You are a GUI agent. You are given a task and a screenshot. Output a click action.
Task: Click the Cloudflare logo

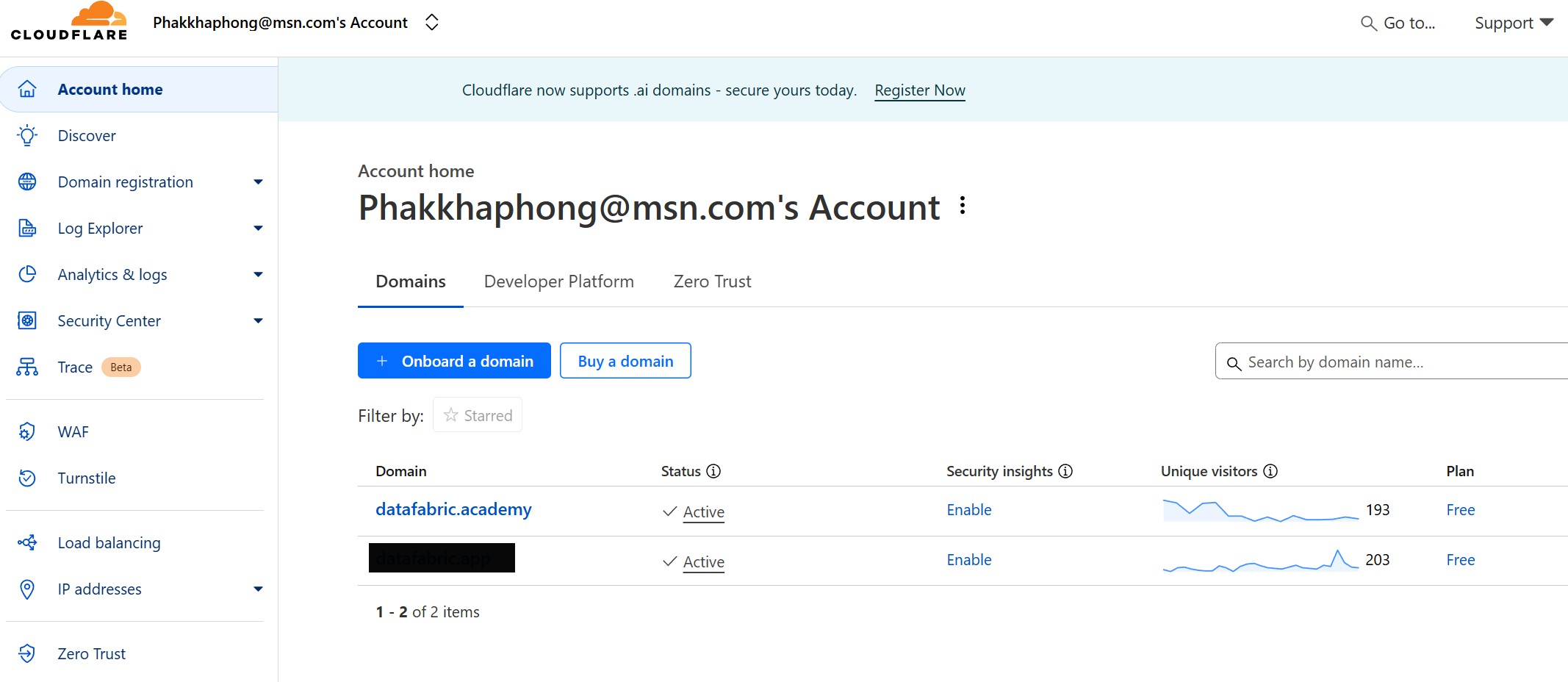[x=68, y=21]
